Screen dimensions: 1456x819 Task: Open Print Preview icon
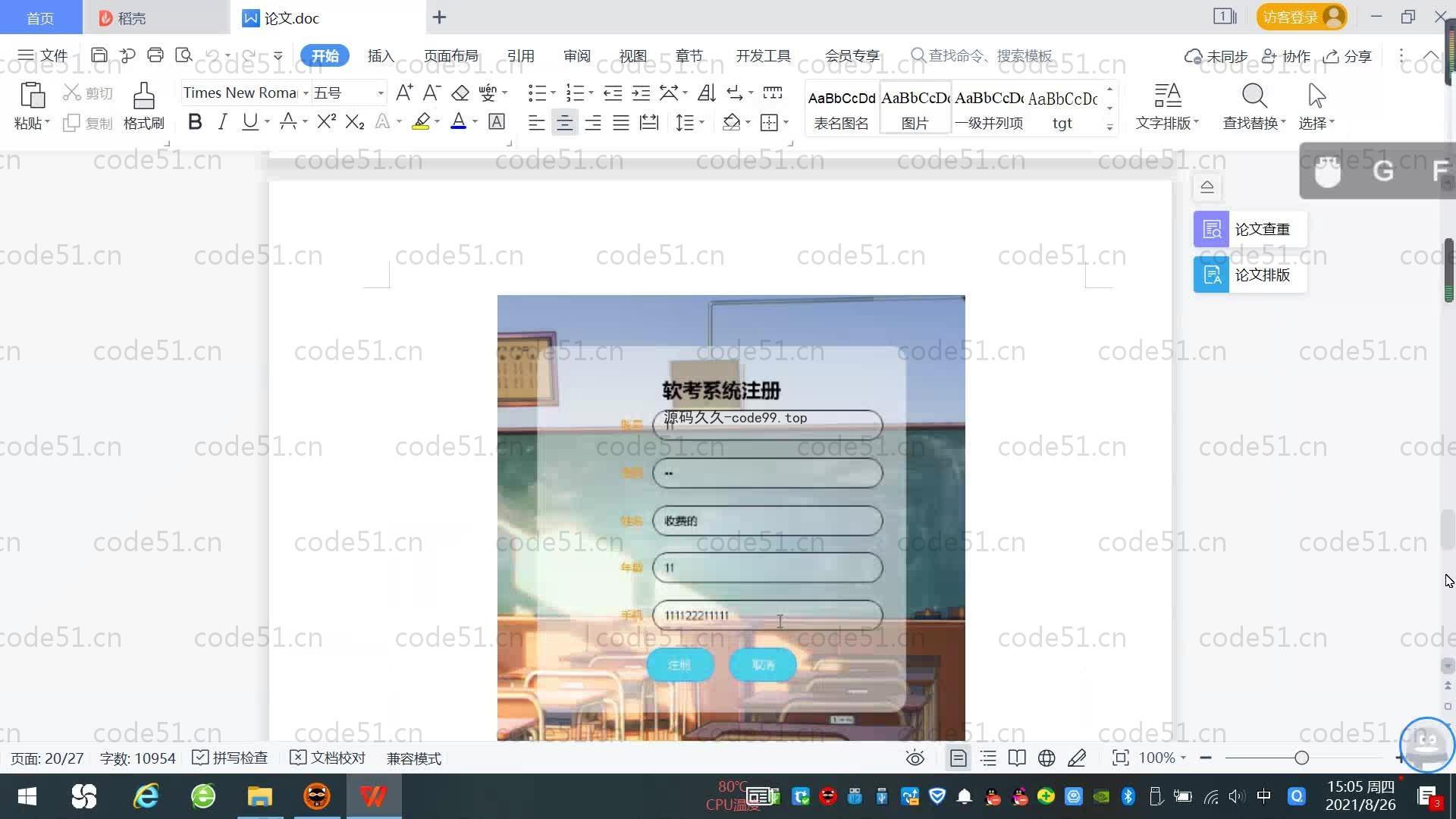coord(184,55)
